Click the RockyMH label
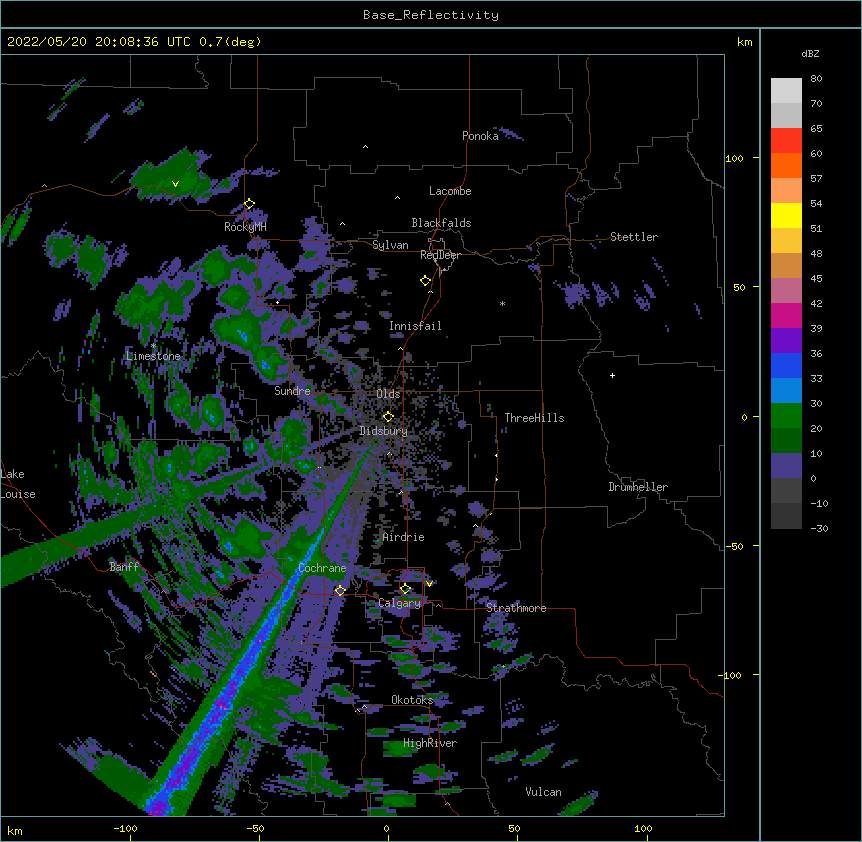This screenshot has height=842, width=862. tap(245, 227)
